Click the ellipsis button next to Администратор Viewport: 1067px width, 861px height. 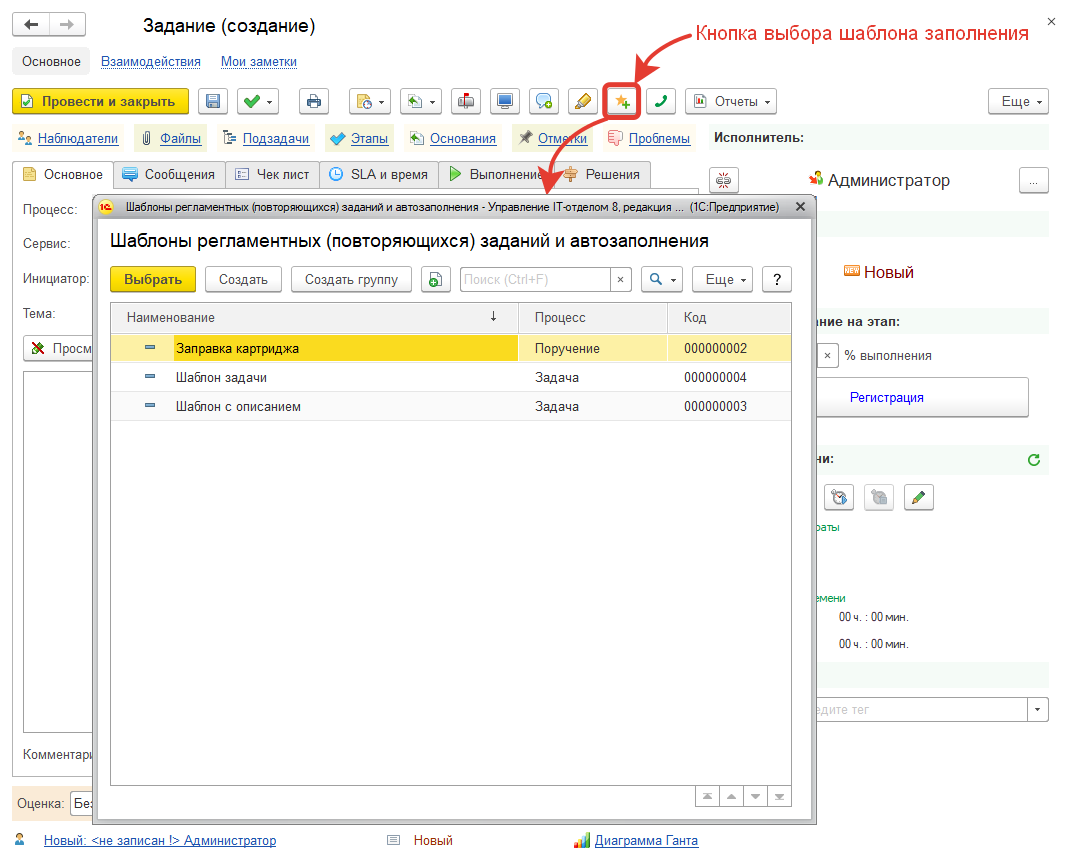point(1034,180)
